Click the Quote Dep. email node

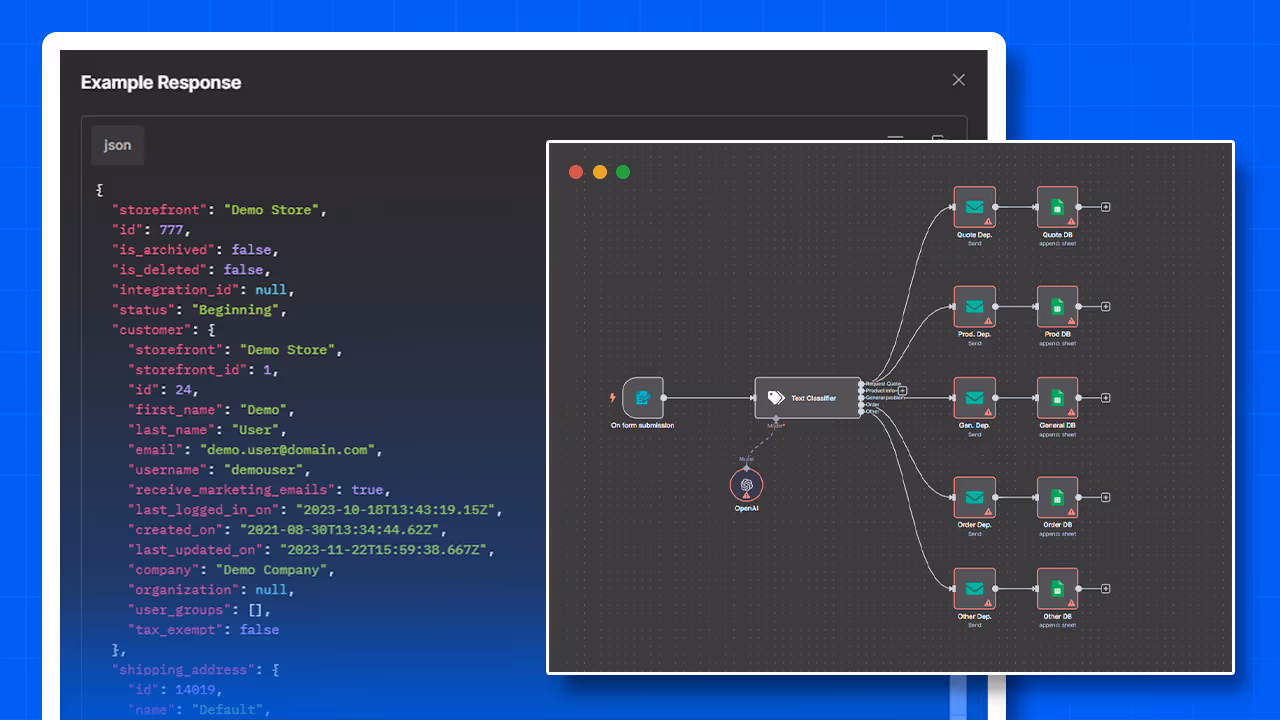[x=974, y=207]
